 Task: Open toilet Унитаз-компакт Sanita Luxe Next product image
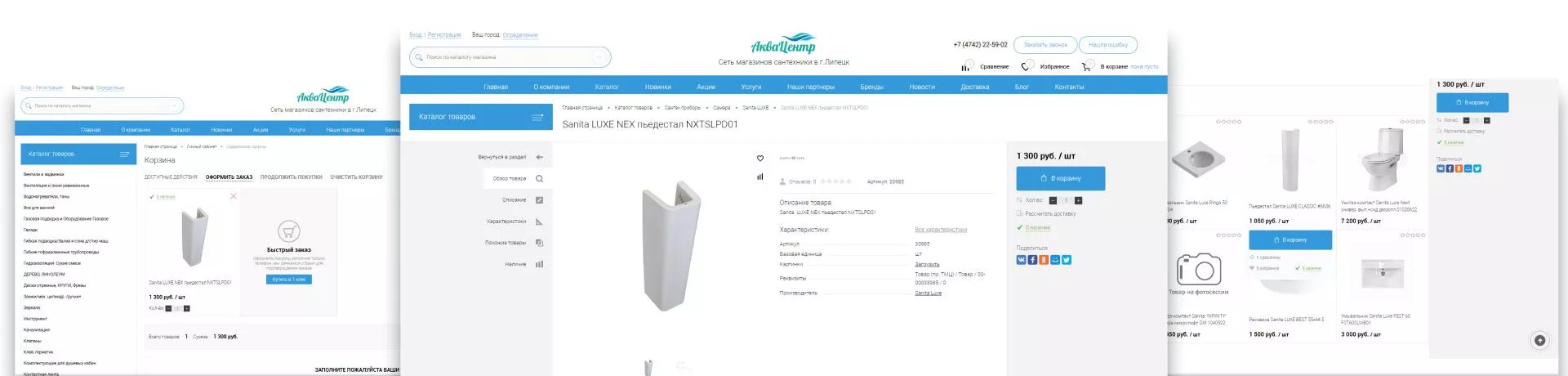coord(1381,159)
